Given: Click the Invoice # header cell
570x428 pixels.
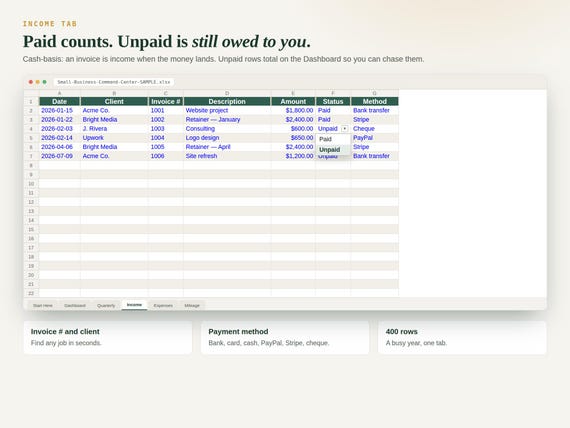Looking at the screenshot, I should click(x=166, y=101).
